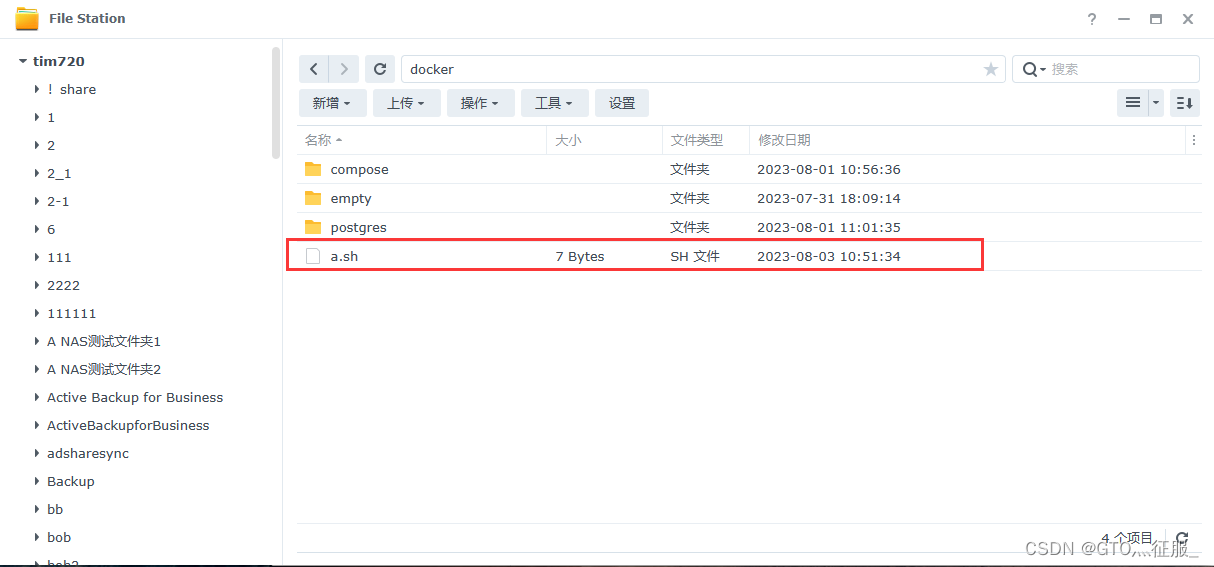Sort by 大小 column header
The width and height of the screenshot is (1214, 567).
[x=604, y=140]
